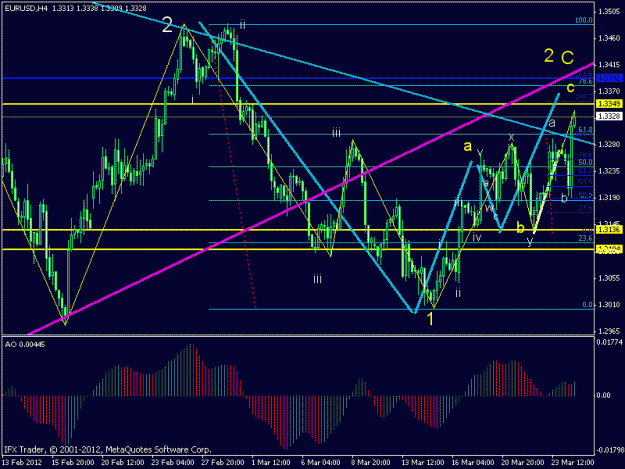The image size is (625, 469).
Task: Click the 20 Mar 20:00 time label
Action: click(523, 463)
